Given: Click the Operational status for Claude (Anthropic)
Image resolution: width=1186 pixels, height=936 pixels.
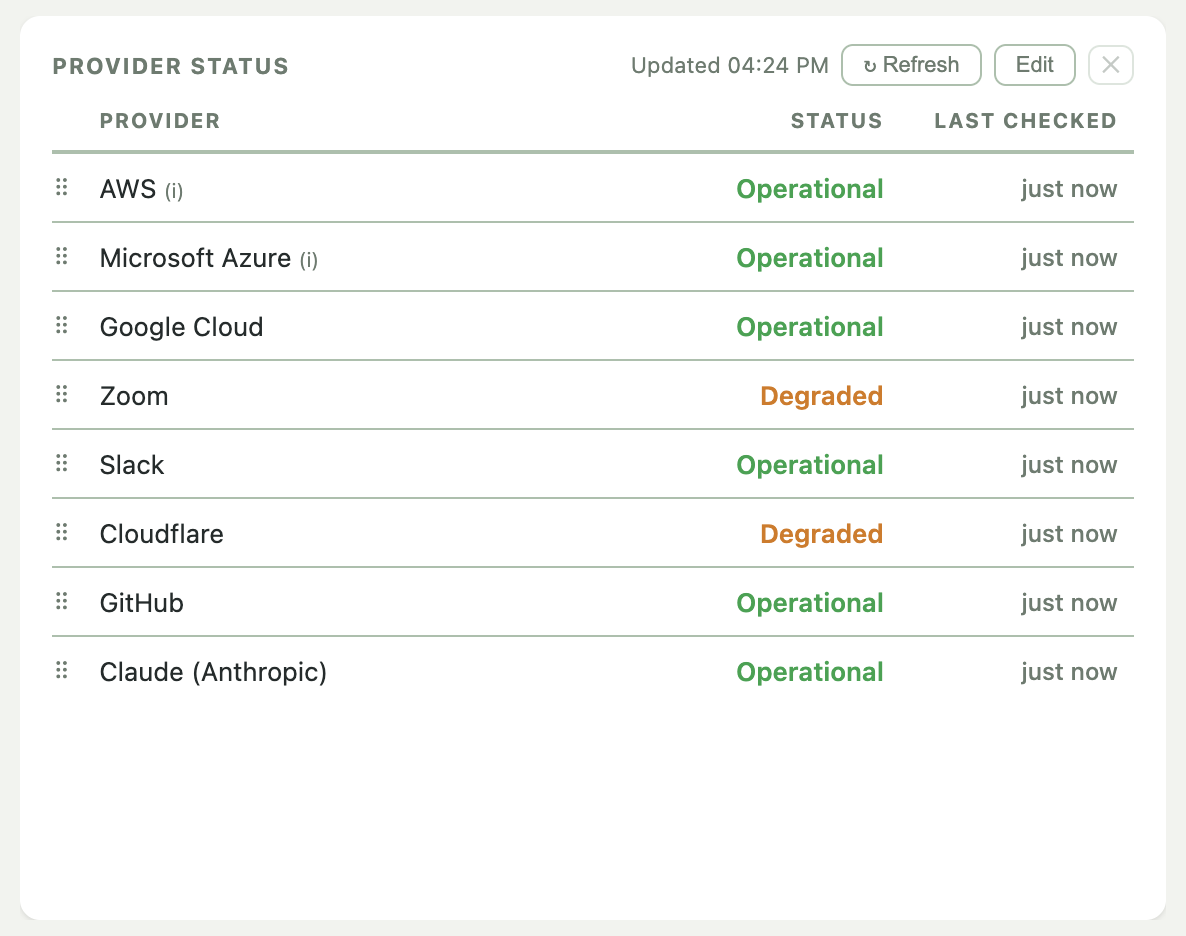Looking at the screenshot, I should tap(810, 672).
